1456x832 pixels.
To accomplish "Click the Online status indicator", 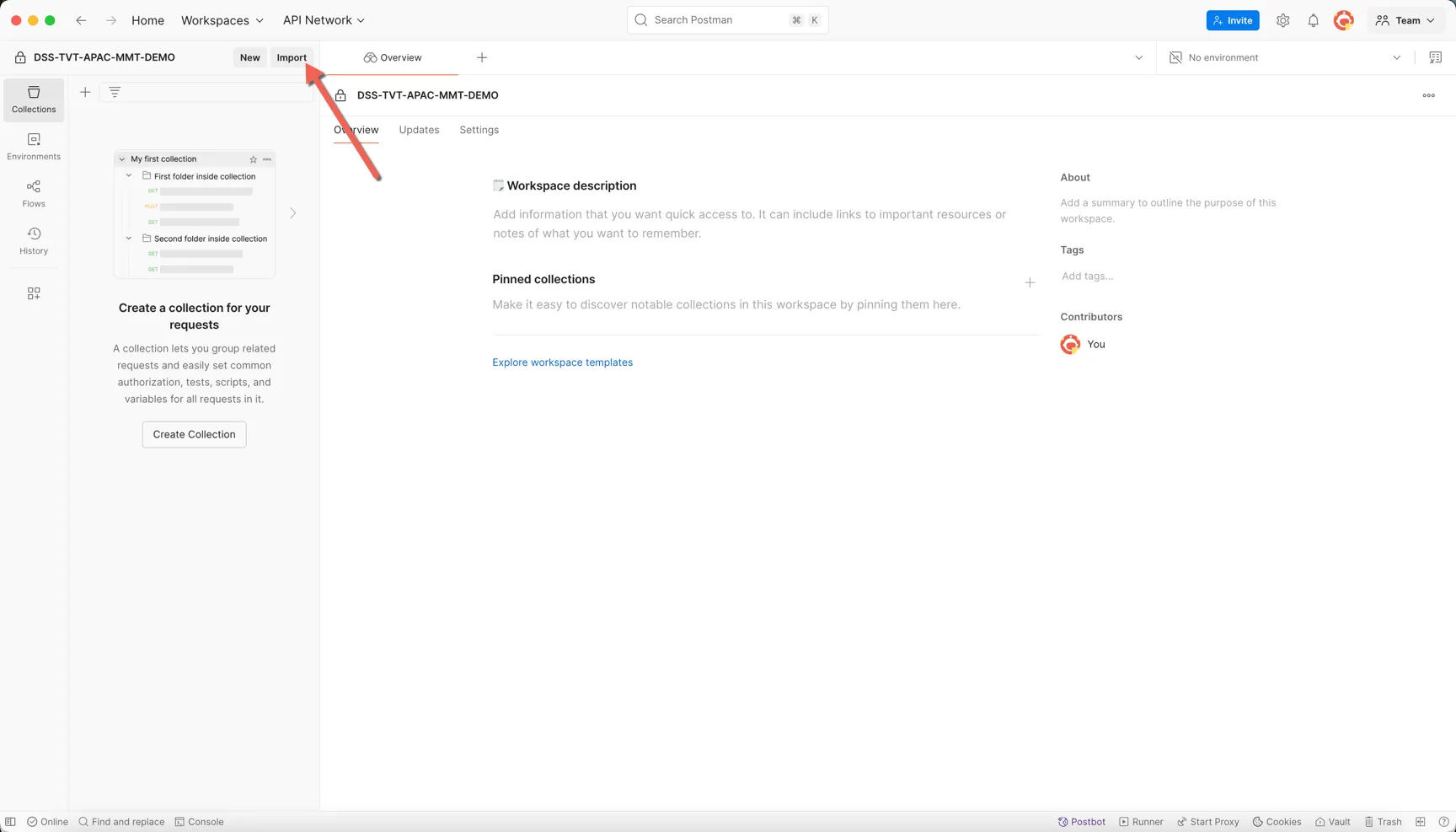I will tap(47, 822).
